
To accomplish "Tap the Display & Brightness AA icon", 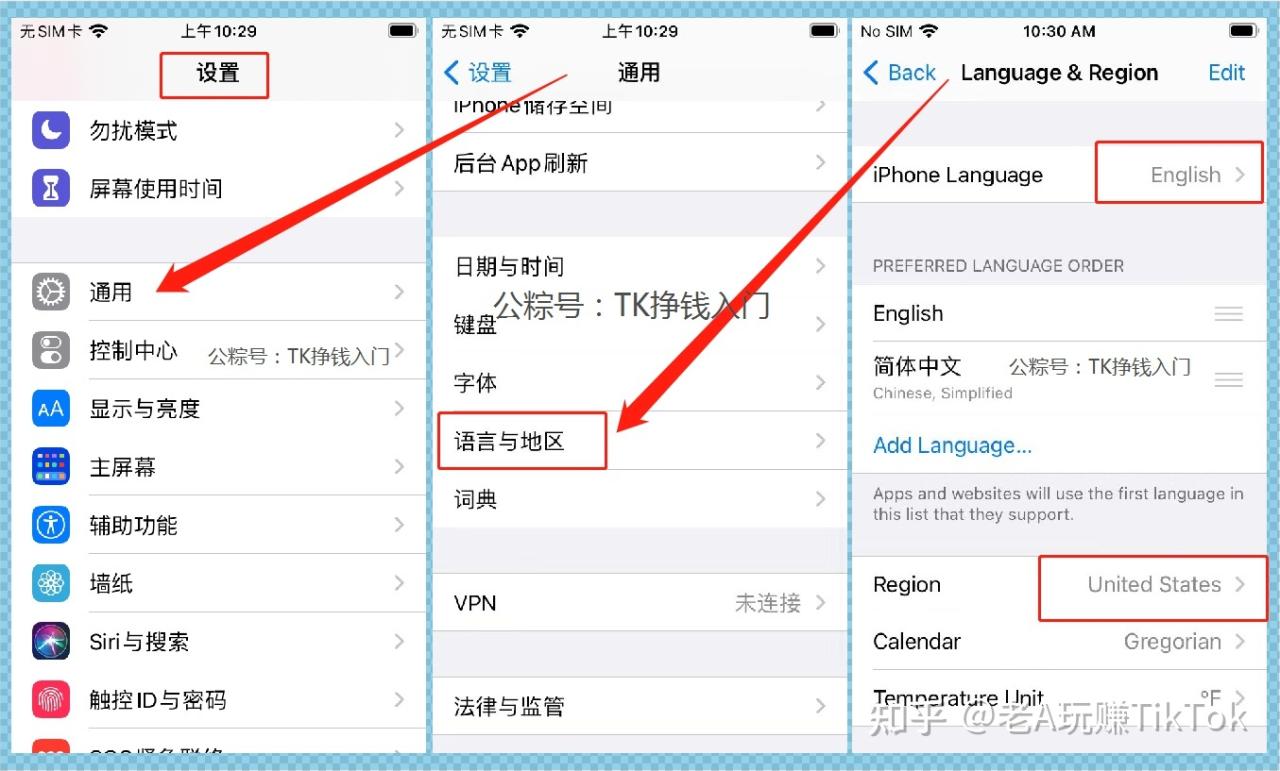I will pyautogui.click(x=51, y=408).
